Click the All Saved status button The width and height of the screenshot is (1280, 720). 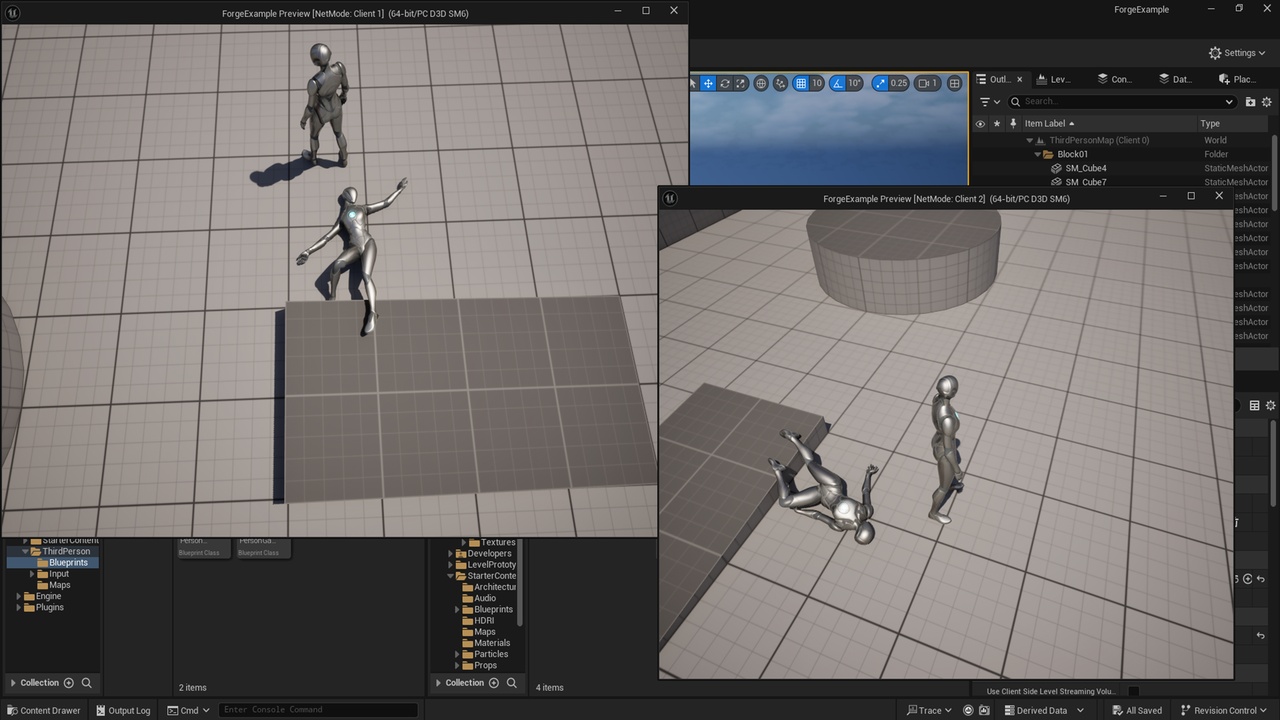click(1135, 710)
